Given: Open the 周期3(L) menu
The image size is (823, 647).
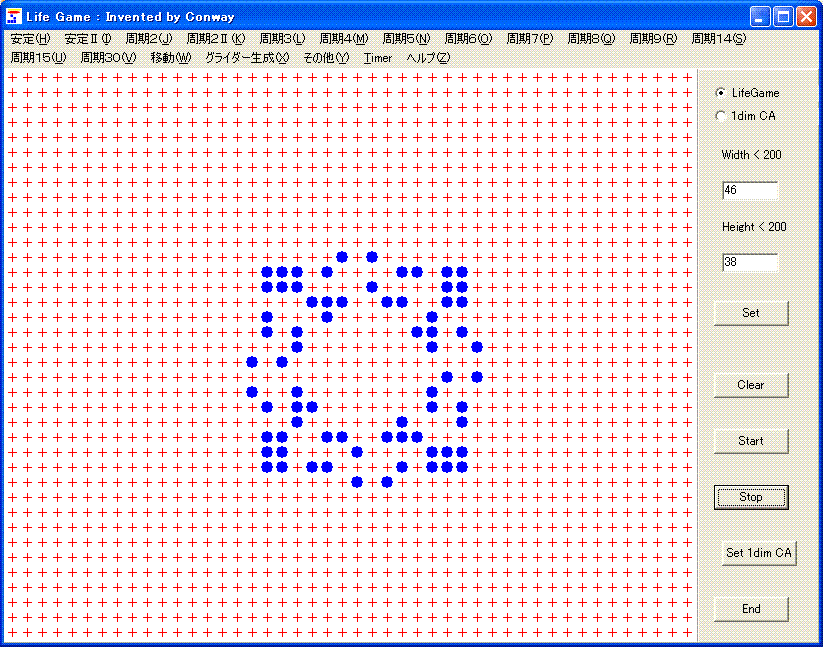Looking at the screenshot, I should [282, 39].
